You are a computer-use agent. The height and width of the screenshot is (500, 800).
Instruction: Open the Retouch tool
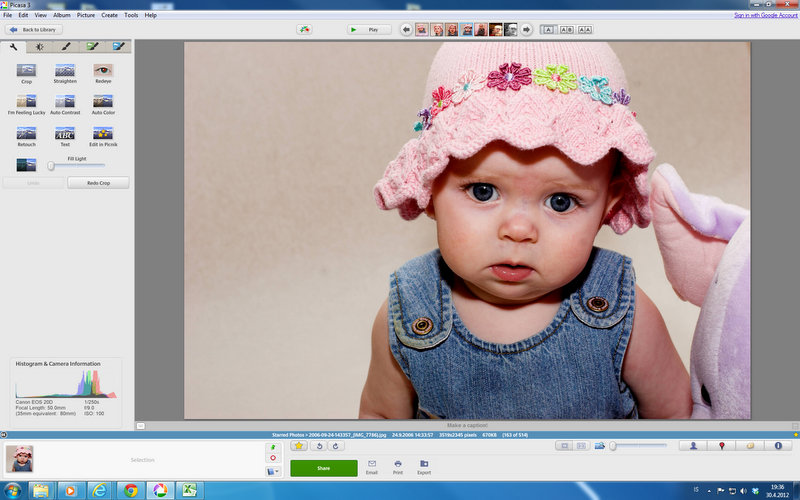tap(26, 136)
